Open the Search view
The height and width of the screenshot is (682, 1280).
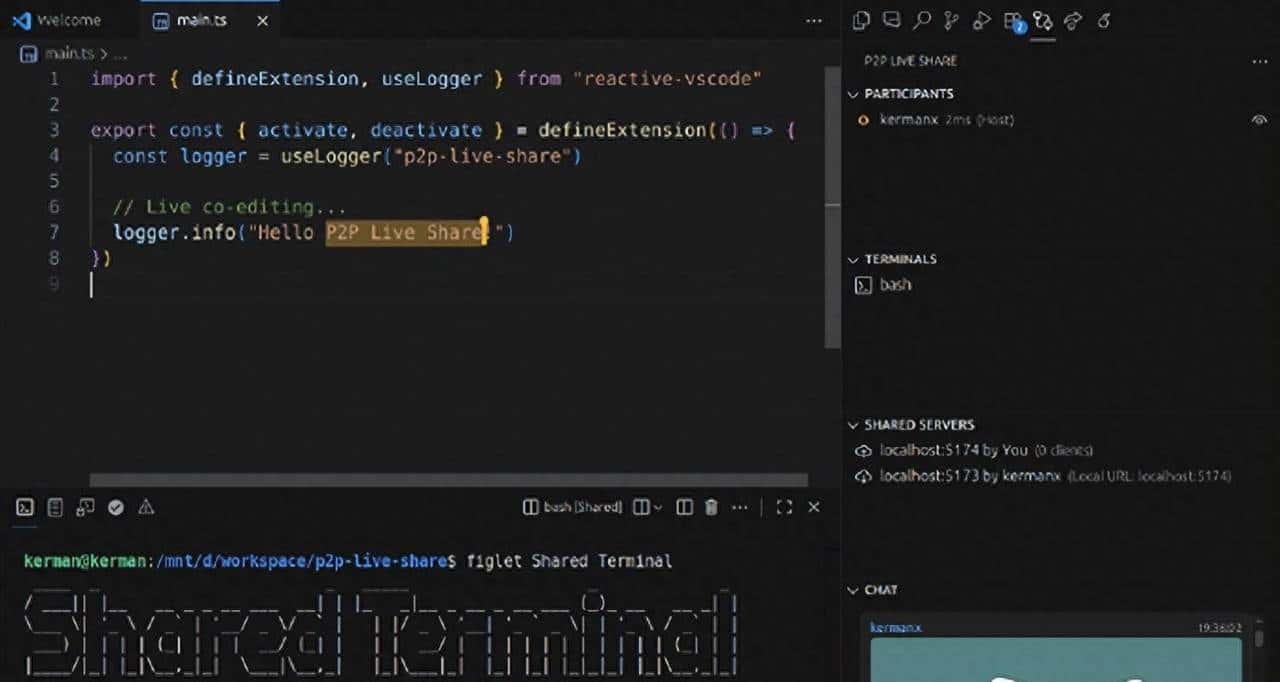923,20
